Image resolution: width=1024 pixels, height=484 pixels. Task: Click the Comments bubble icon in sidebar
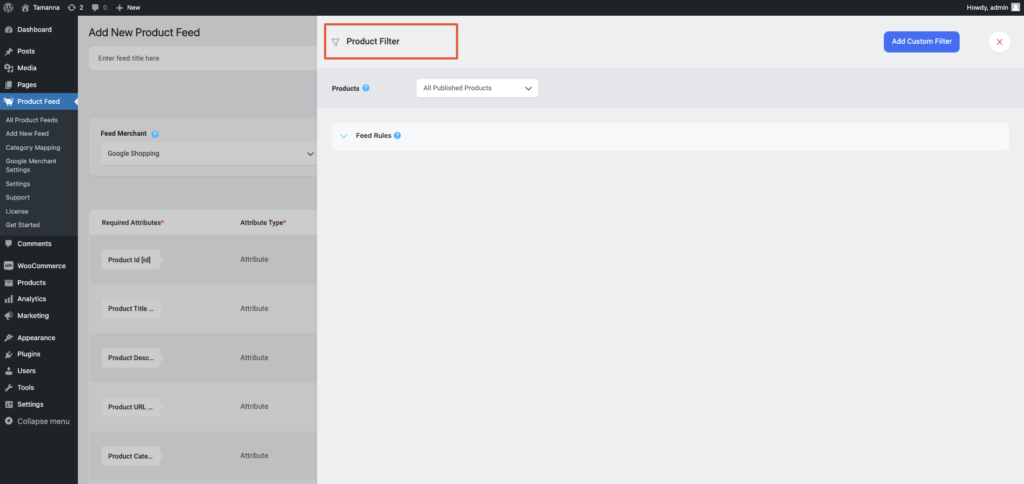pos(8,244)
